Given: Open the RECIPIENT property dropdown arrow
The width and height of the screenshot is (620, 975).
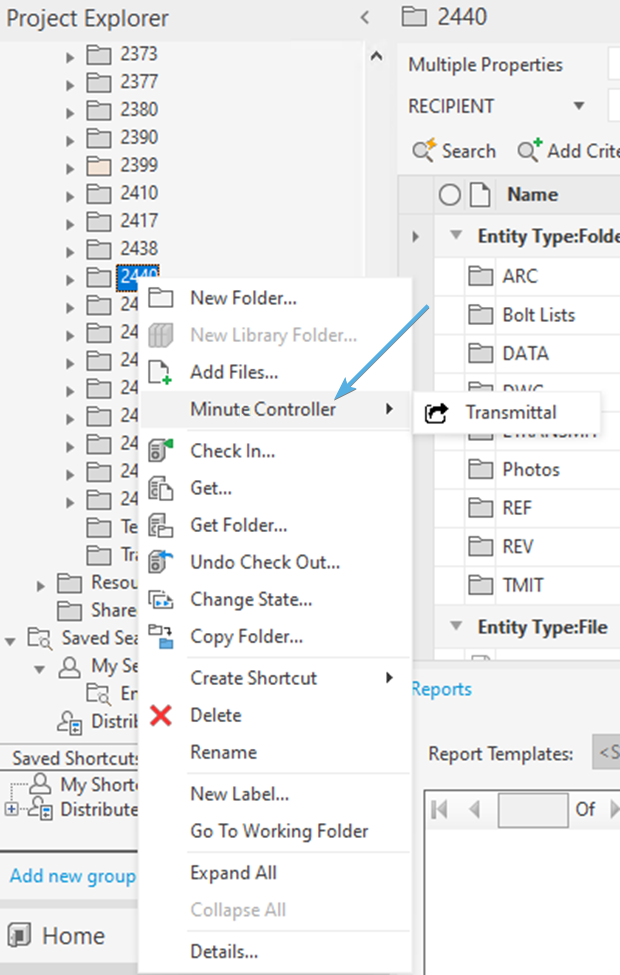Looking at the screenshot, I should pyautogui.click(x=578, y=107).
